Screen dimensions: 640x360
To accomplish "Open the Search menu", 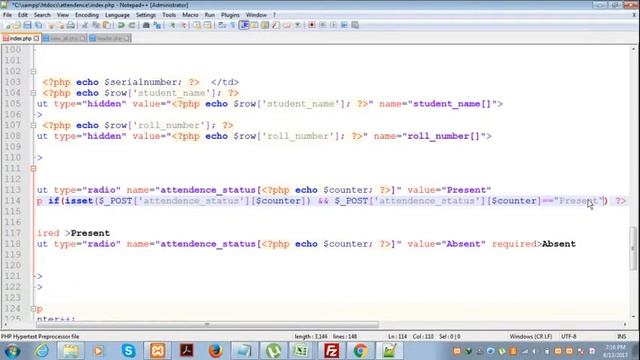I will [x=42, y=15].
